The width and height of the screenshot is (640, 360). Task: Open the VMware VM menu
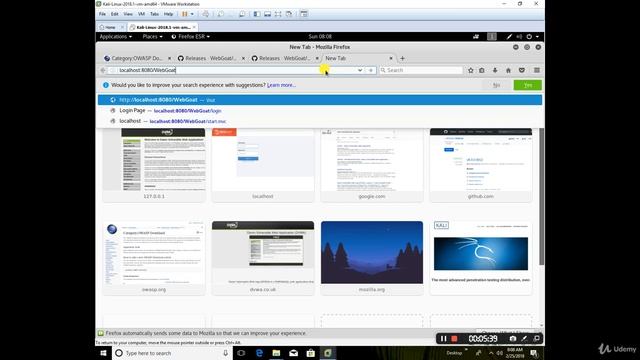tap(141, 14)
